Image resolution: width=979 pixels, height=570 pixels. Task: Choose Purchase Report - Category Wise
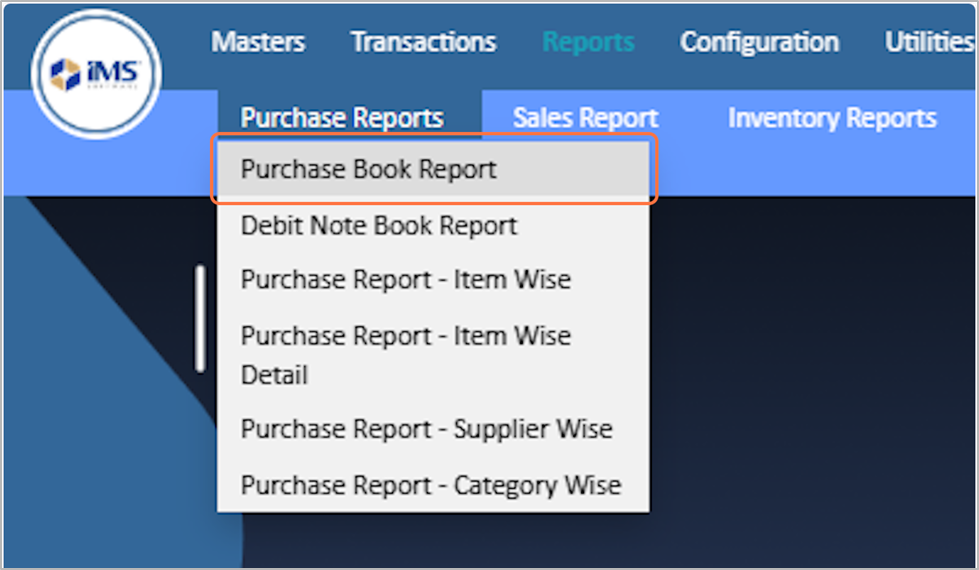click(x=431, y=486)
